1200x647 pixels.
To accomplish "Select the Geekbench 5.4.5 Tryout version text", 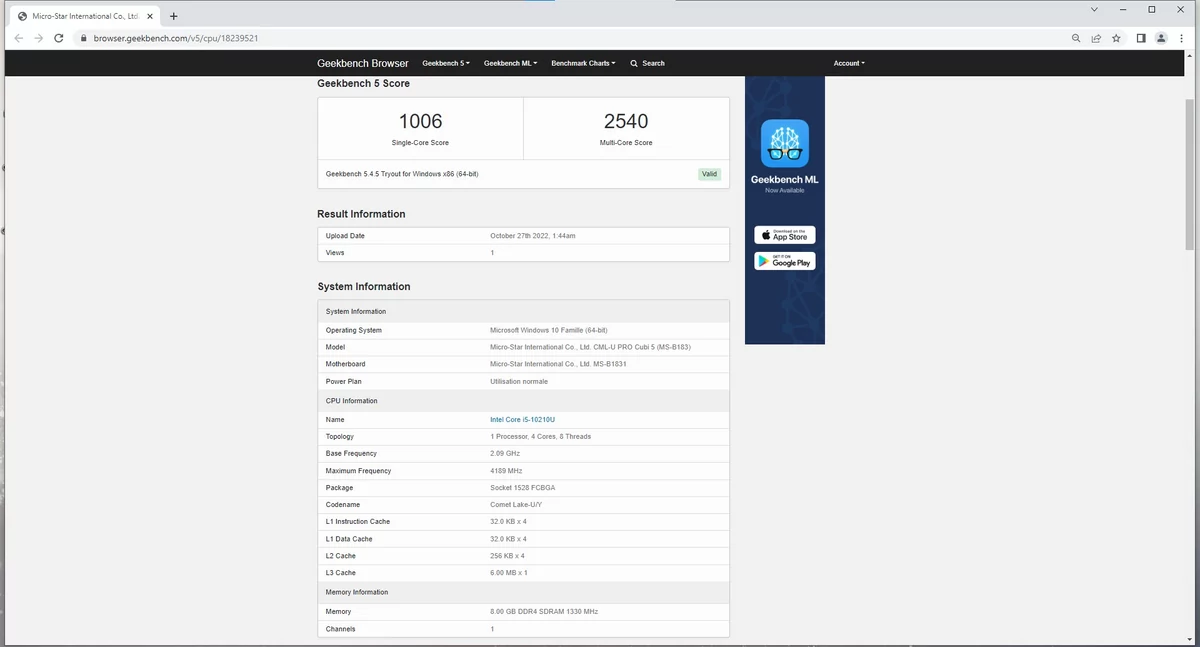I will [402, 174].
